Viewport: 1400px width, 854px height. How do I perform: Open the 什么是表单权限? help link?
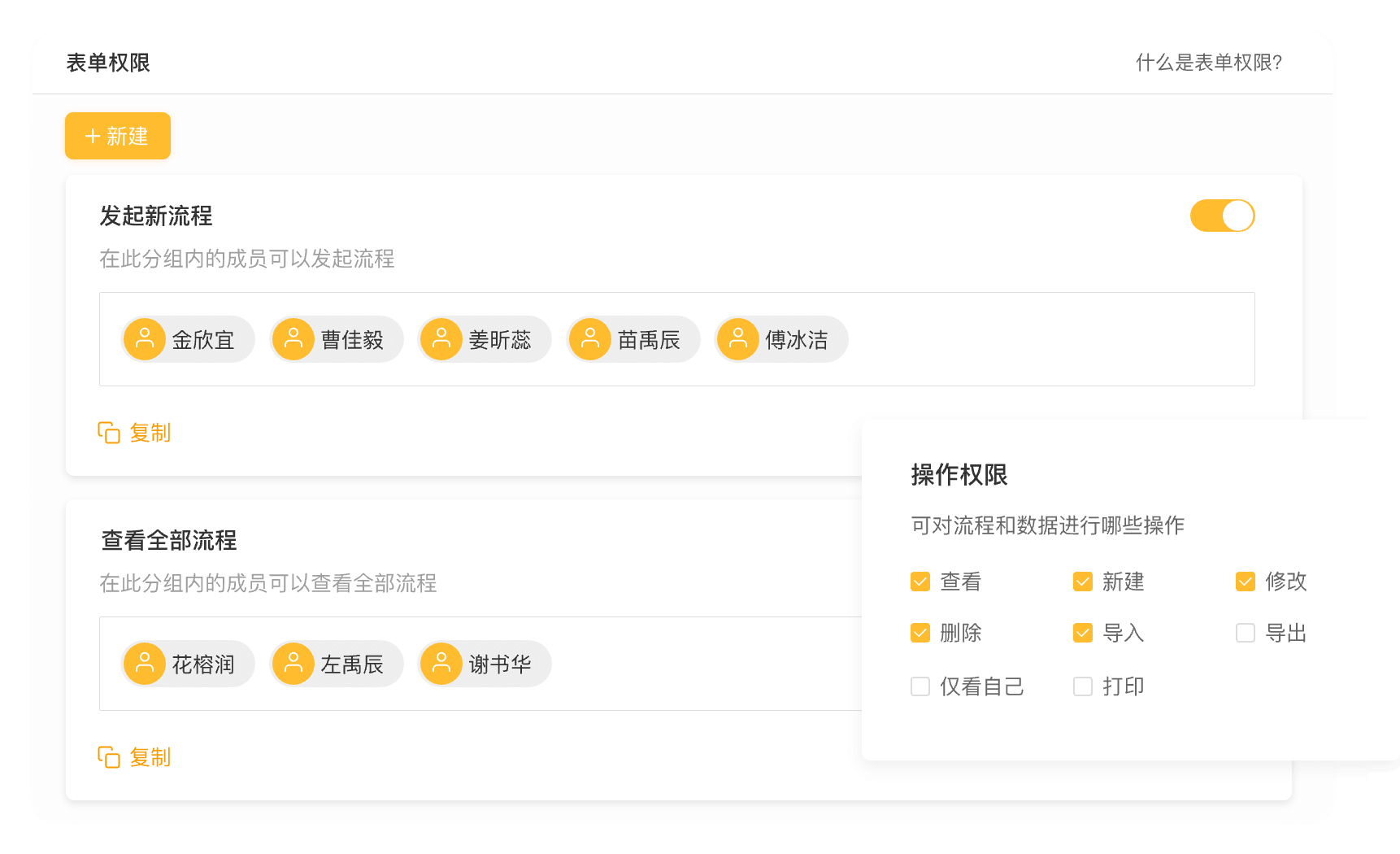click(x=1208, y=63)
